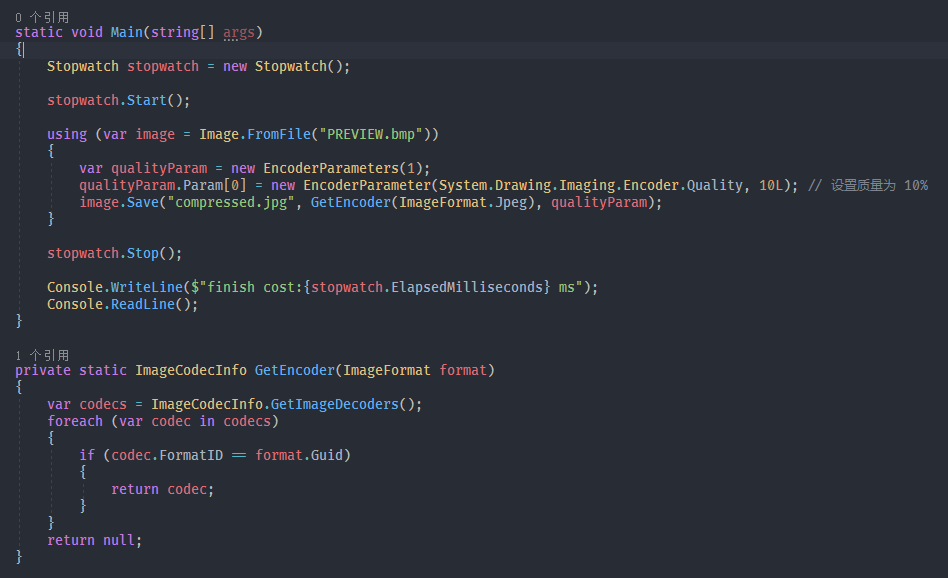The image size is (948, 578).
Task: Click the Main method name
Action: pyautogui.click(x=126, y=32)
